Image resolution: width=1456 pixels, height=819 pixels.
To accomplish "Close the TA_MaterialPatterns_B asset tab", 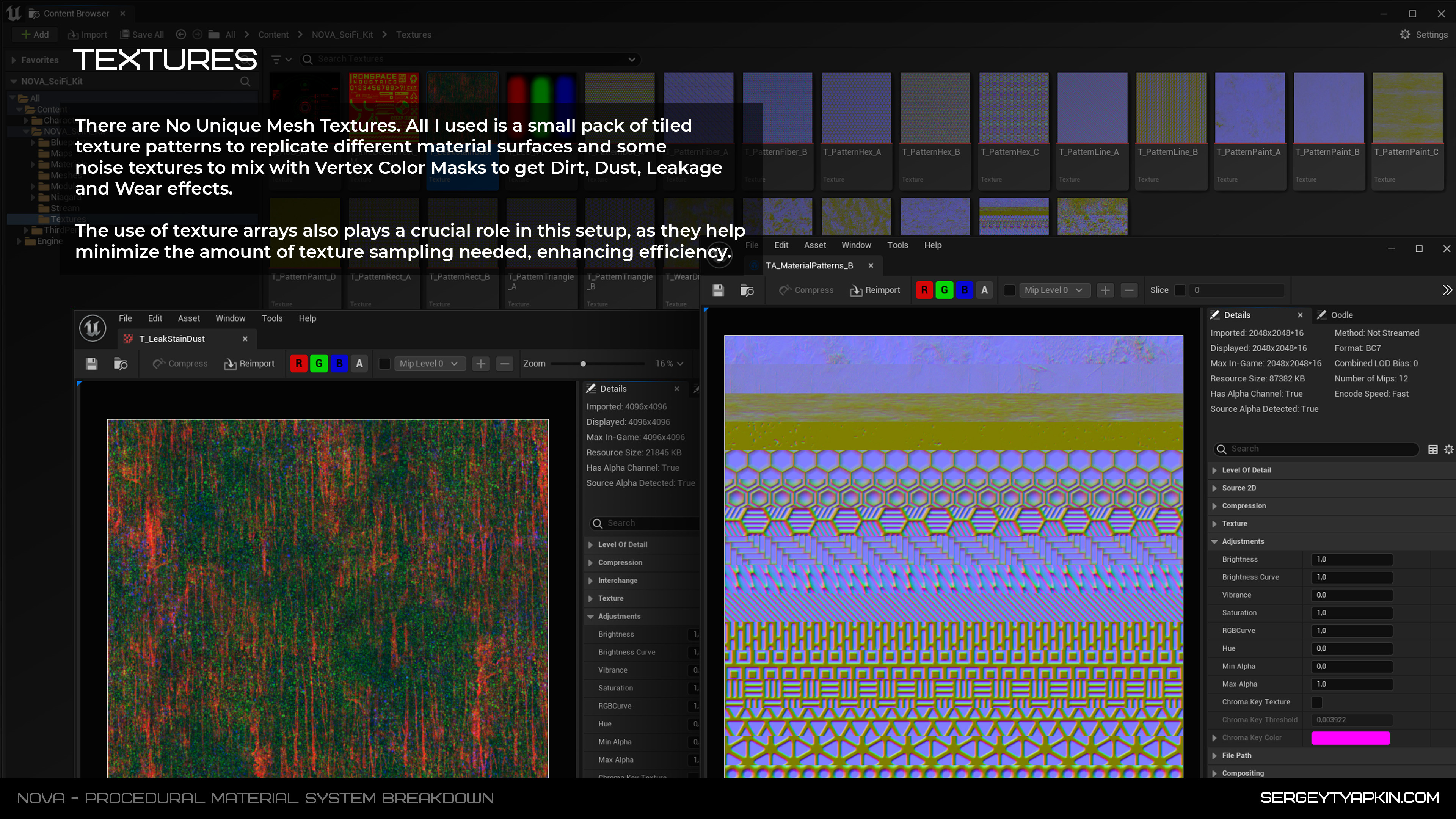I will tap(871, 266).
